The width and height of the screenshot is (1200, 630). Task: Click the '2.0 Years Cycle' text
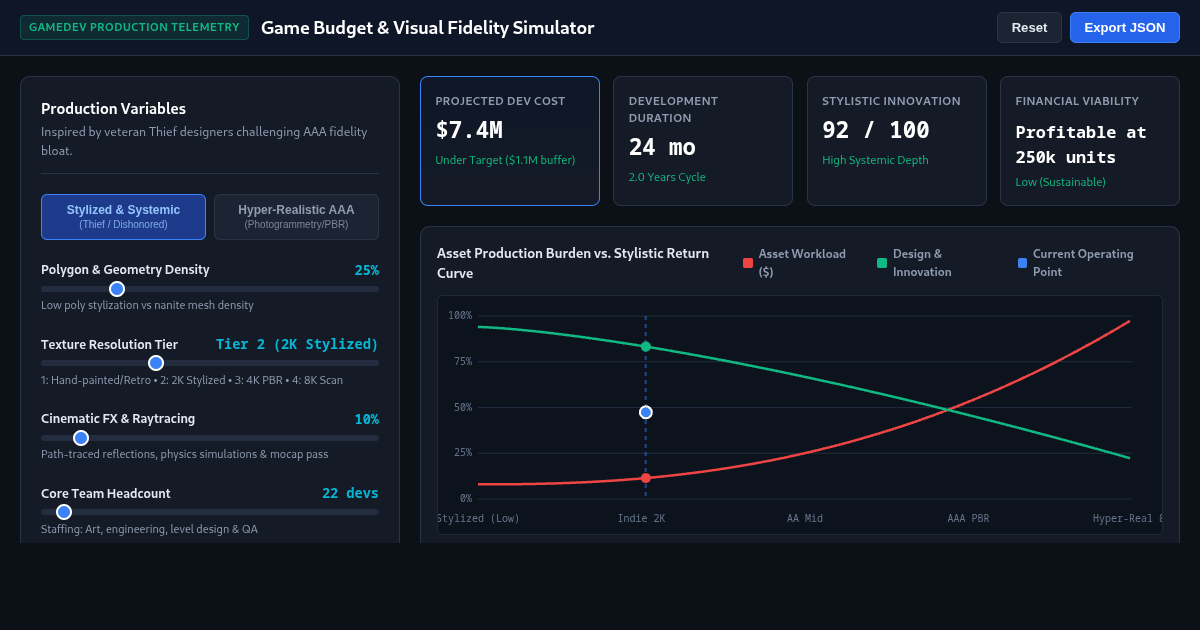(x=667, y=177)
